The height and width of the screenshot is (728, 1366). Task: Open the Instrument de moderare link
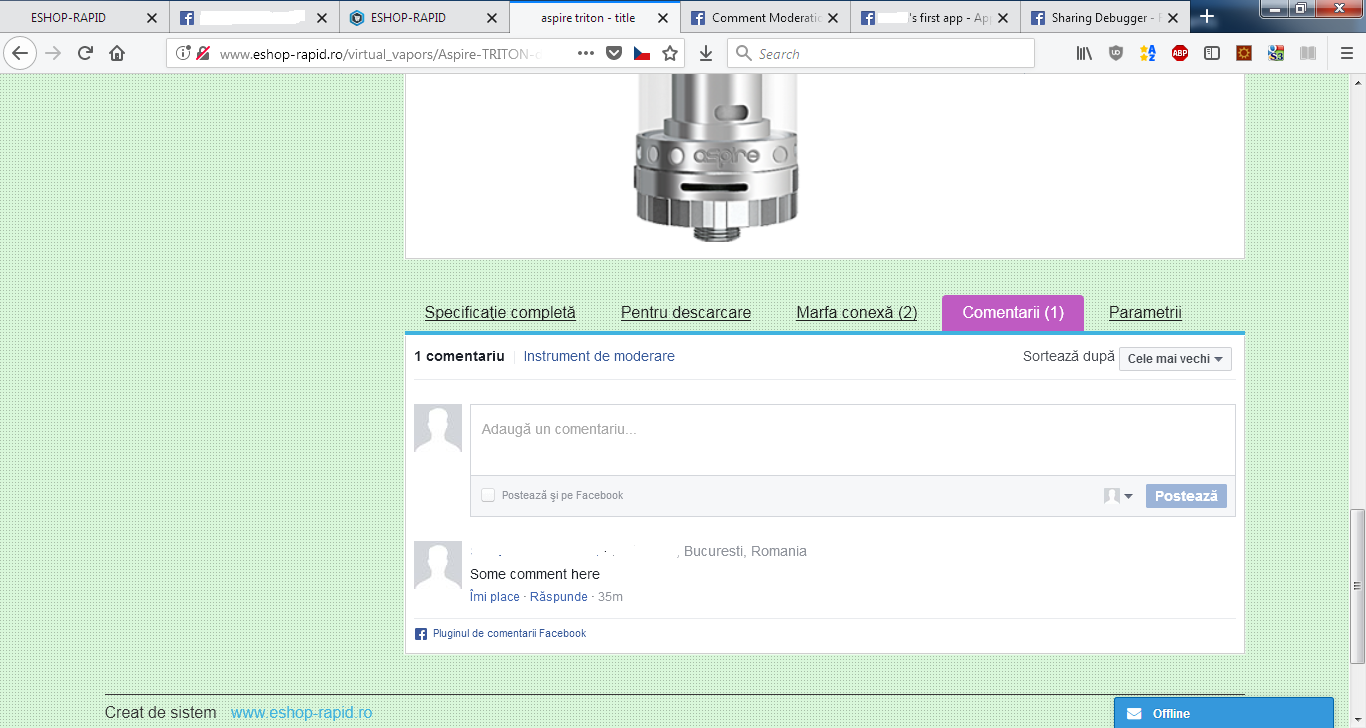coord(599,356)
